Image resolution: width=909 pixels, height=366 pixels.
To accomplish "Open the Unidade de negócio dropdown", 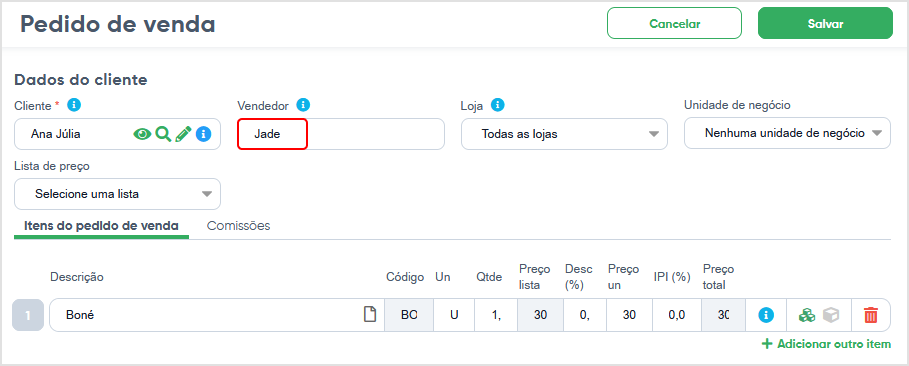I will pyautogui.click(x=787, y=133).
